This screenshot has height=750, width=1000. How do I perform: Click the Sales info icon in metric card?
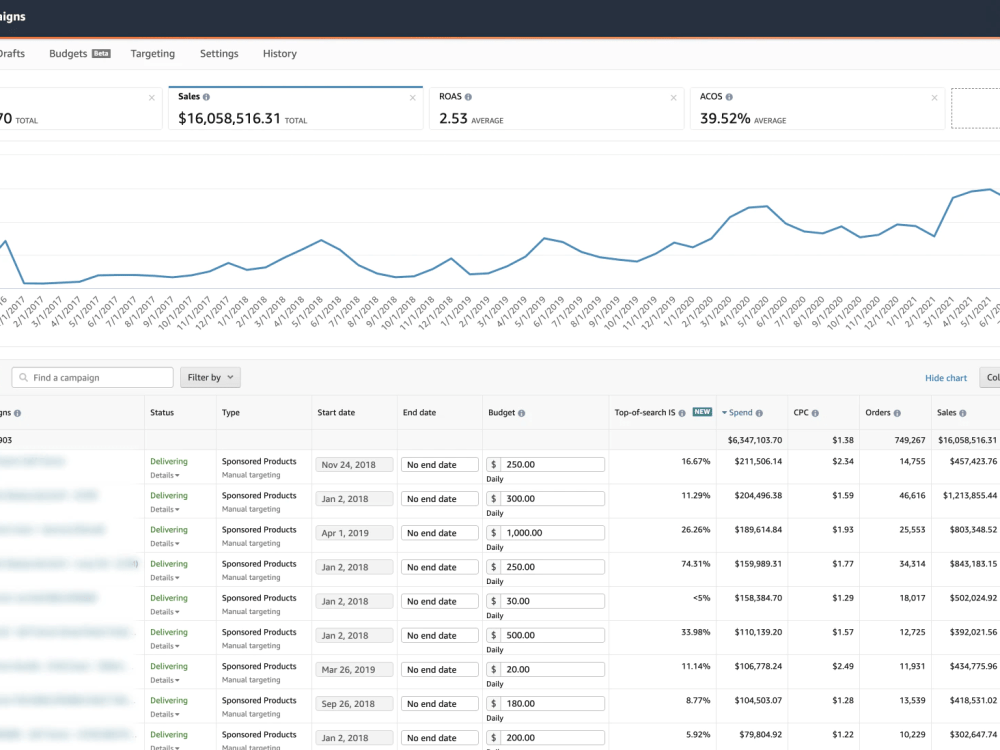pos(206,97)
